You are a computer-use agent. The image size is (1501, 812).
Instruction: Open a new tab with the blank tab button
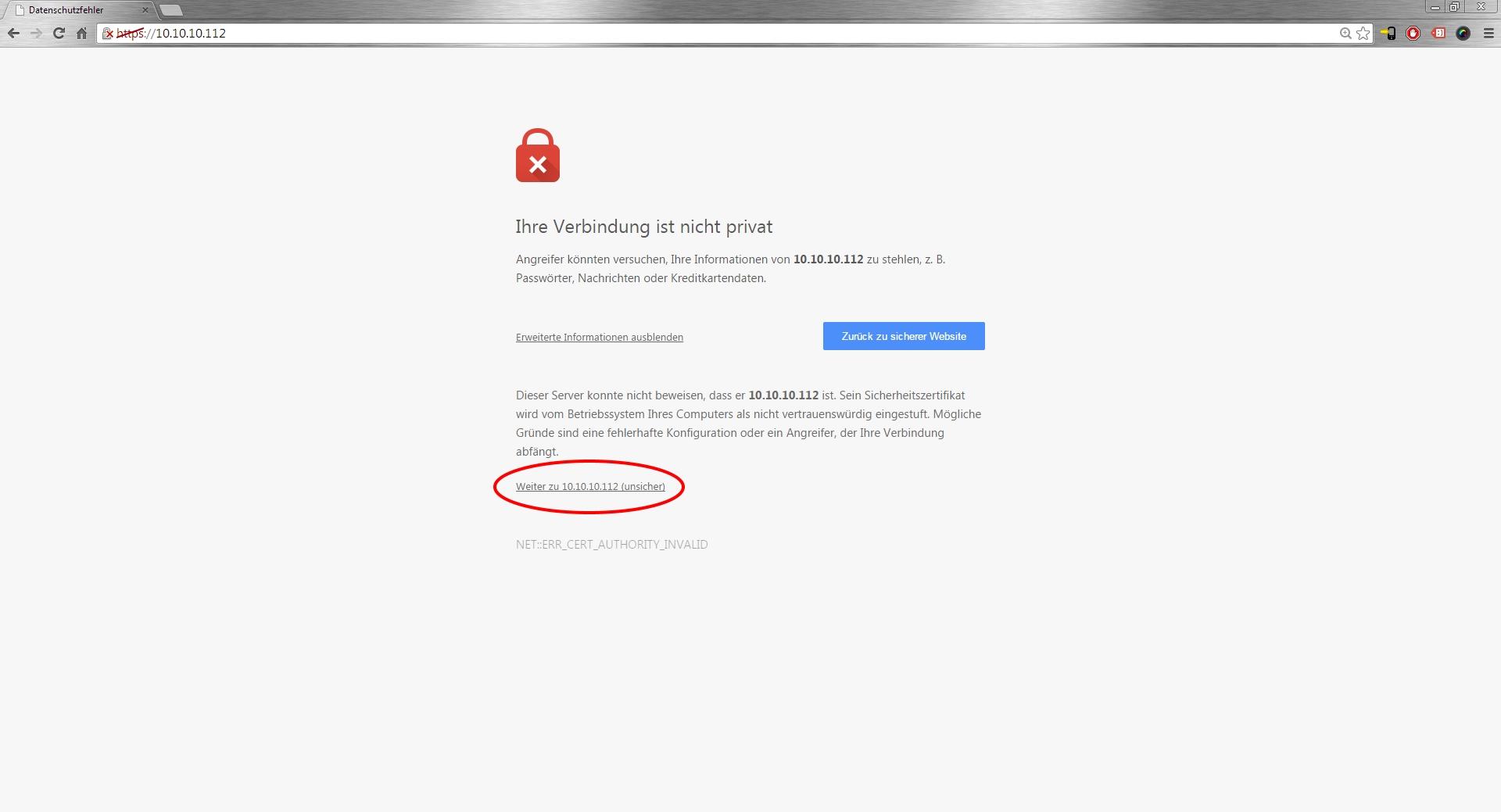point(170,10)
